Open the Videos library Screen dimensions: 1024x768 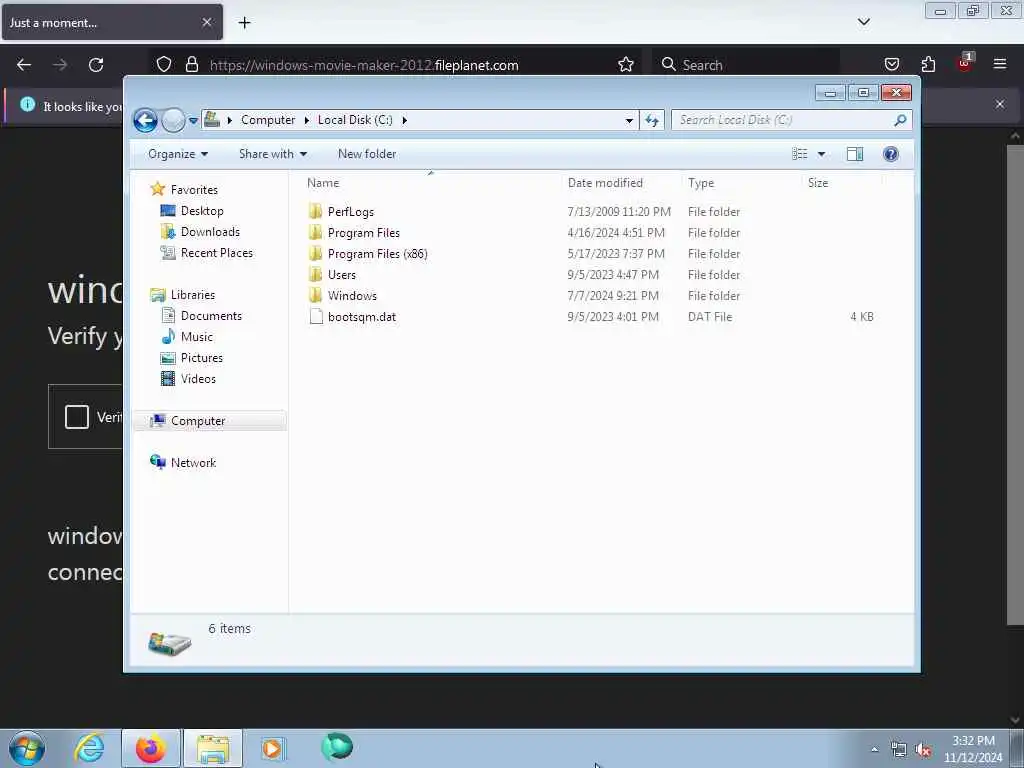tap(198, 379)
